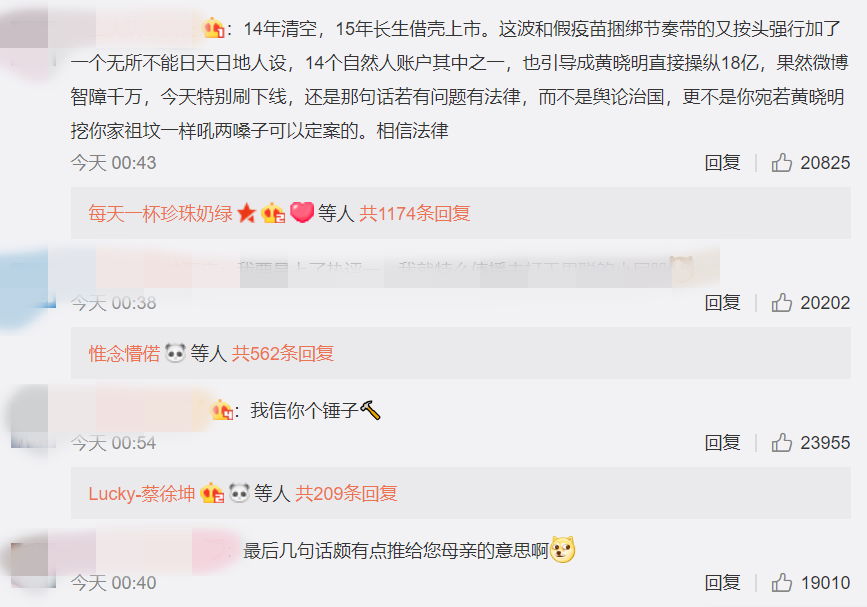Click thumbs-up icon beside 19010
867x607 pixels.
781,583
